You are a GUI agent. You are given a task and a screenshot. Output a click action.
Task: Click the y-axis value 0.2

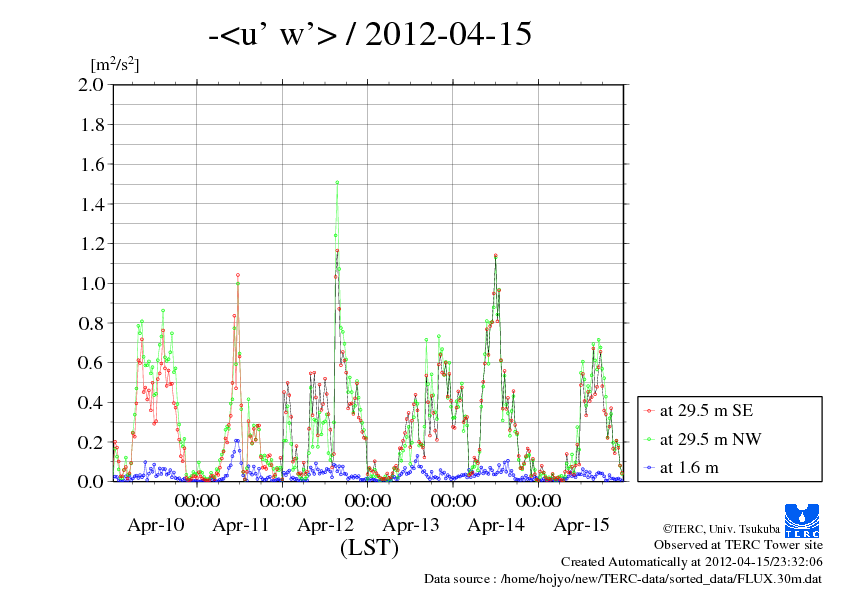[91, 442]
